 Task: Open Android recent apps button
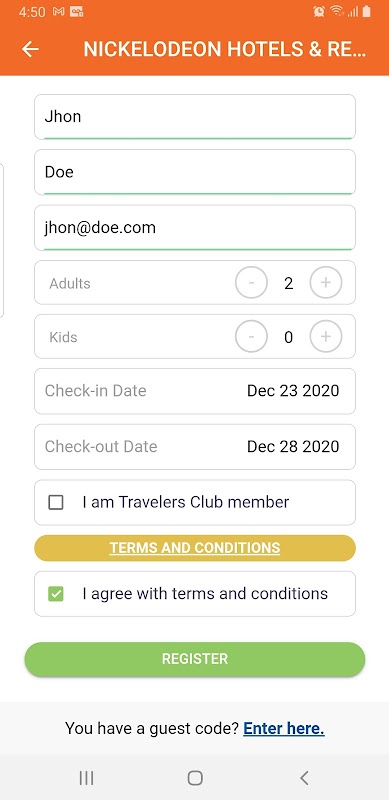(x=86, y=778)
